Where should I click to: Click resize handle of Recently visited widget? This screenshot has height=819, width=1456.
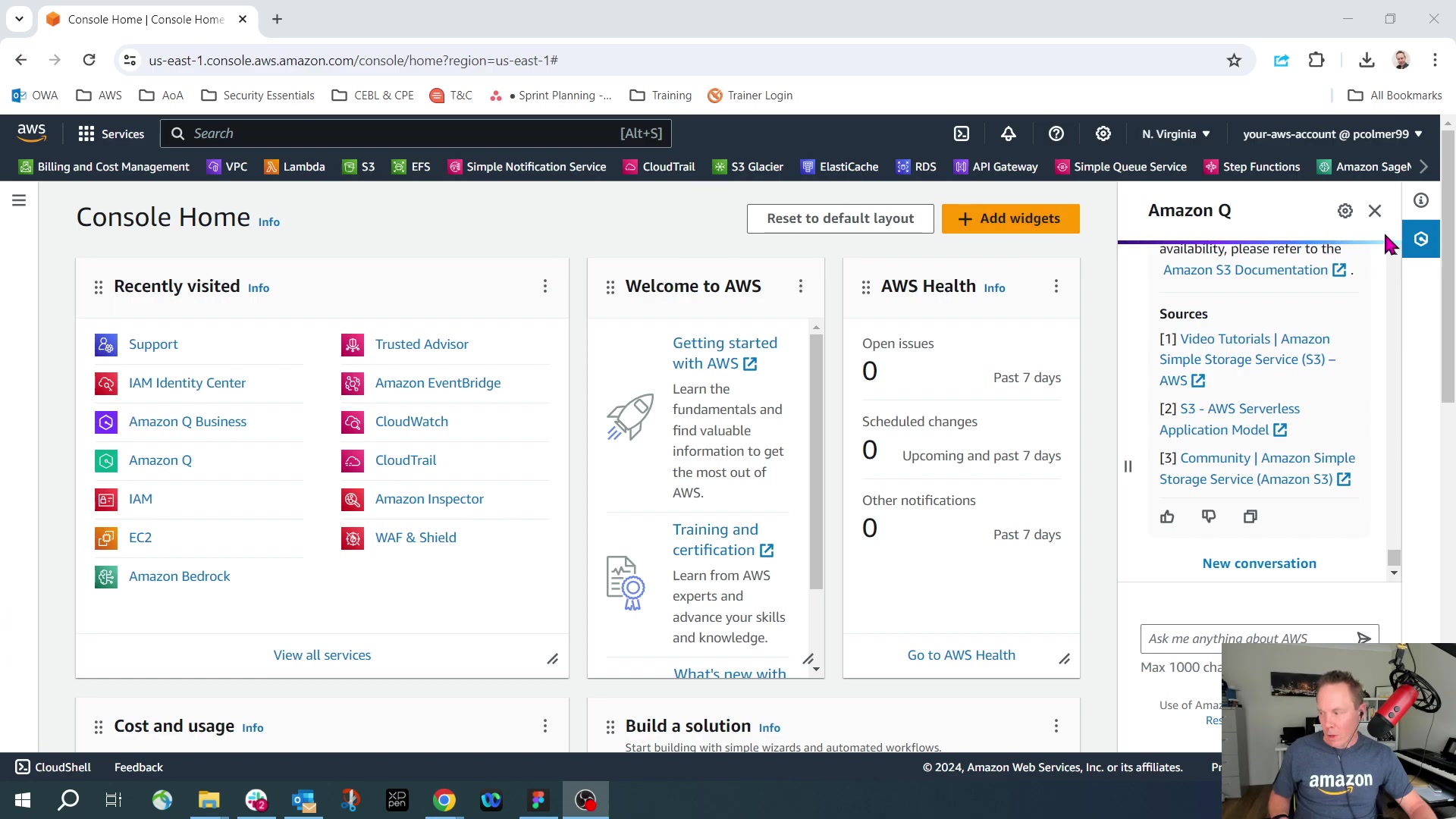(553, 659)
